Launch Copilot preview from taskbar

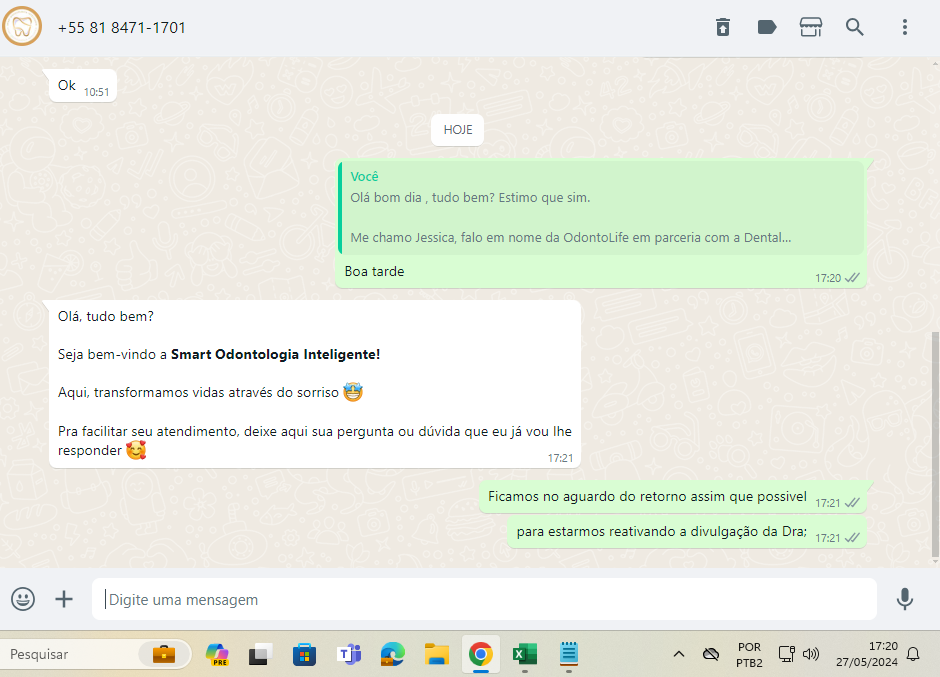coord(216,654)
